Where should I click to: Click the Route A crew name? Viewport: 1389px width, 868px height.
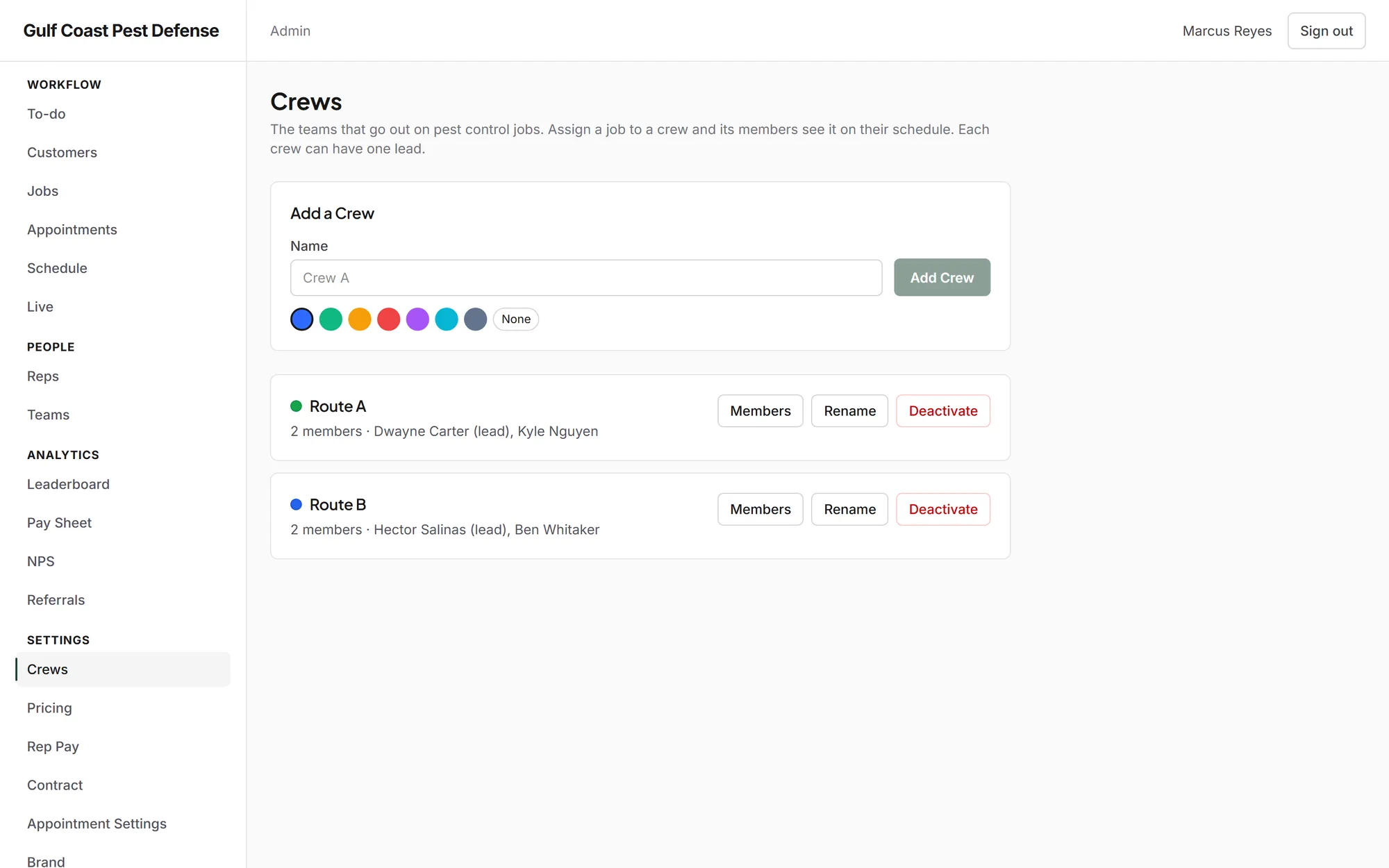pos(338,406)
